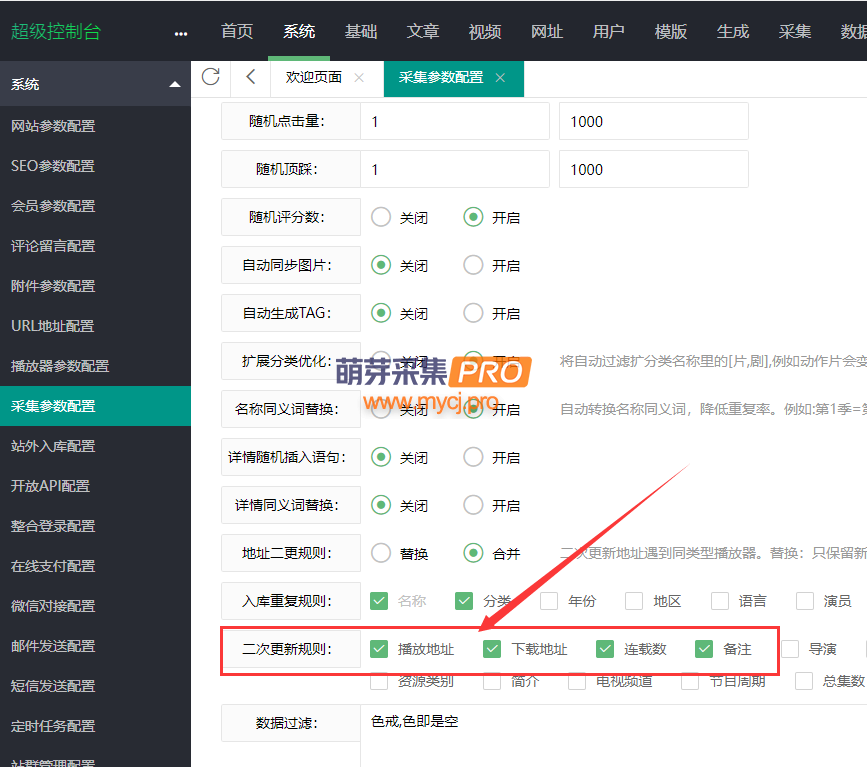Click the 随机顶踩 minimum input field

coord(455,169)
